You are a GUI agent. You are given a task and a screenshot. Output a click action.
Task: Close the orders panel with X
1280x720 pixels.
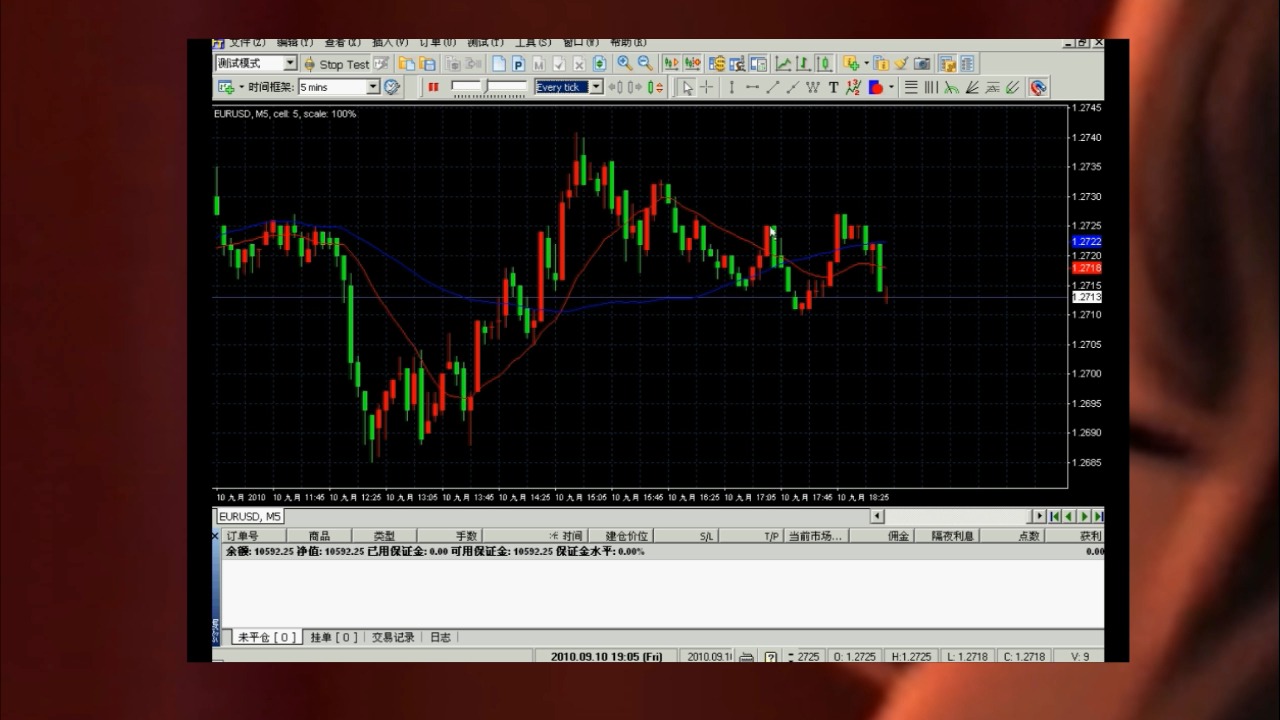click(x=215, y=536)
